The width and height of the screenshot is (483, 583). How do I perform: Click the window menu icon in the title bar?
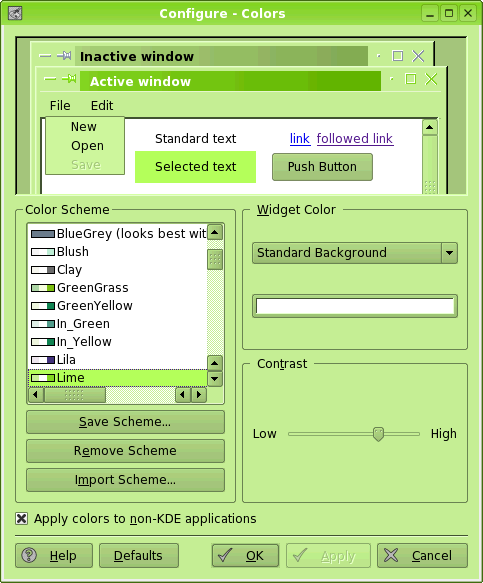(15, 13)
